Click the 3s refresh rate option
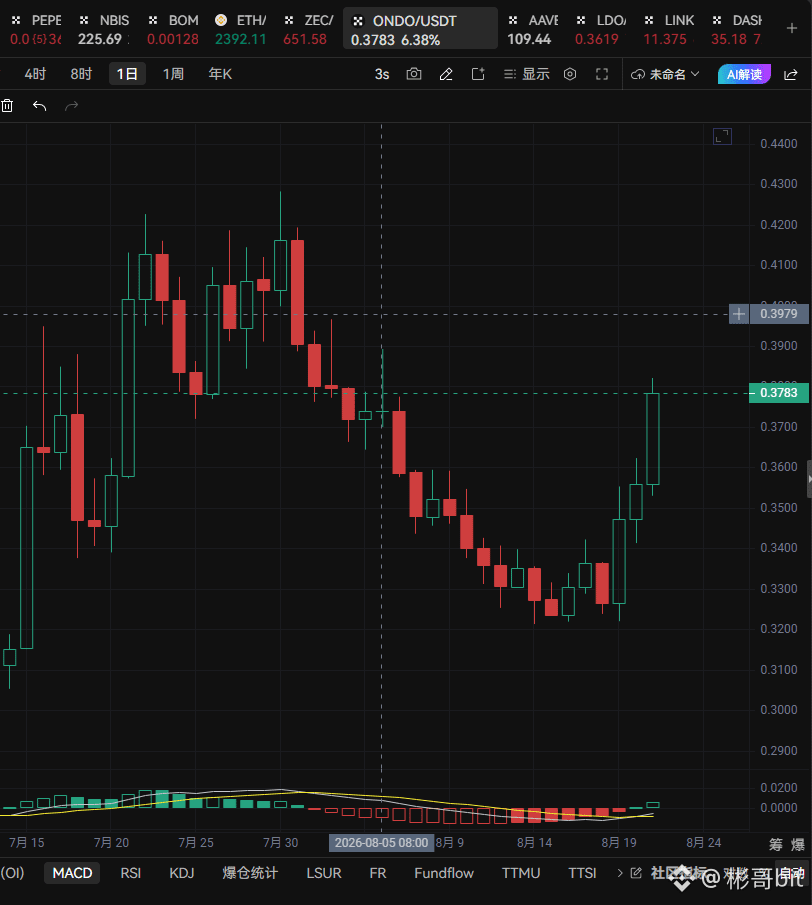Screen dimensions: 812x905 pyautogui.click(x=382, y=74)
